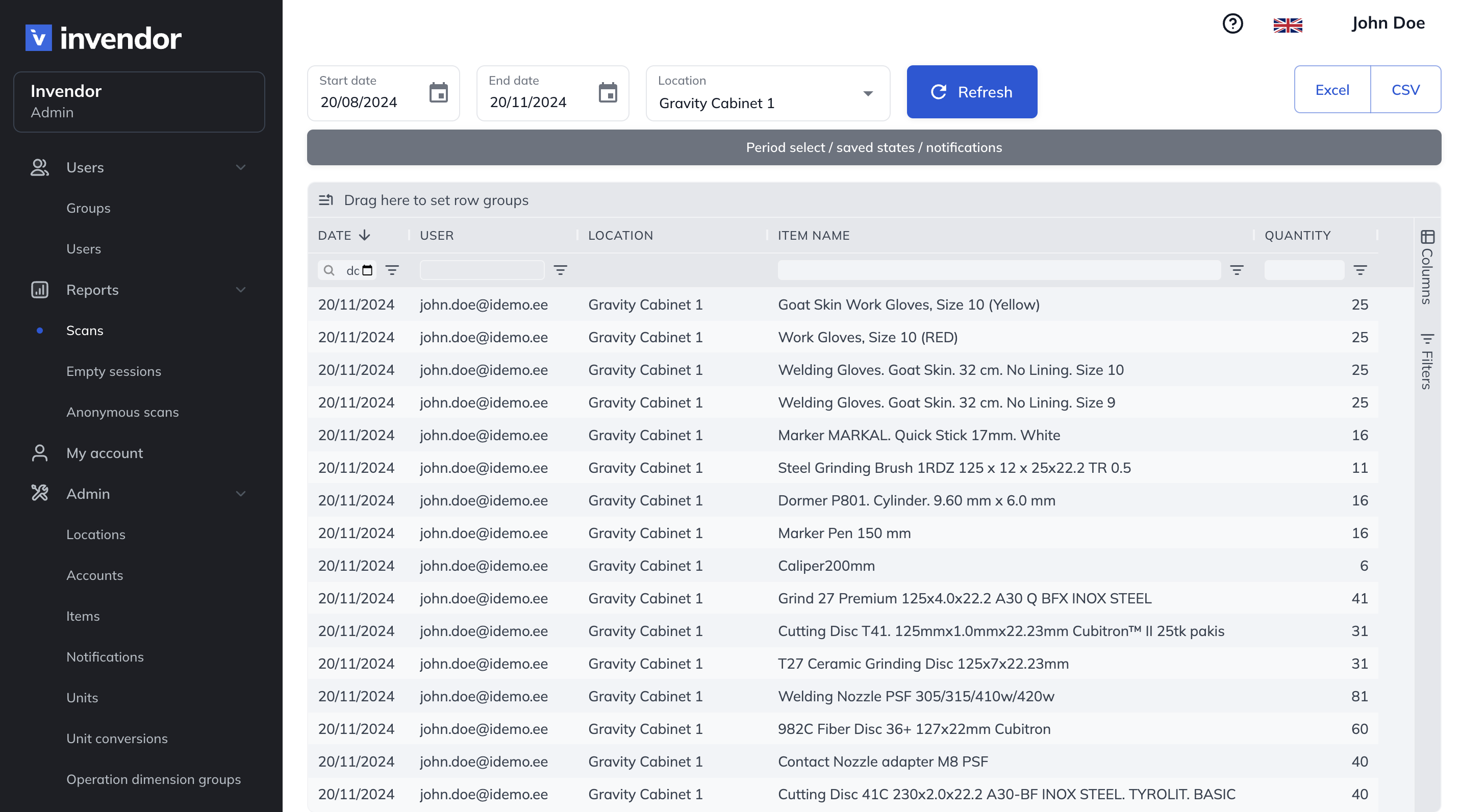Click the Refresh button
Viewport: 1461px width, 812px height.
[972, 92]
